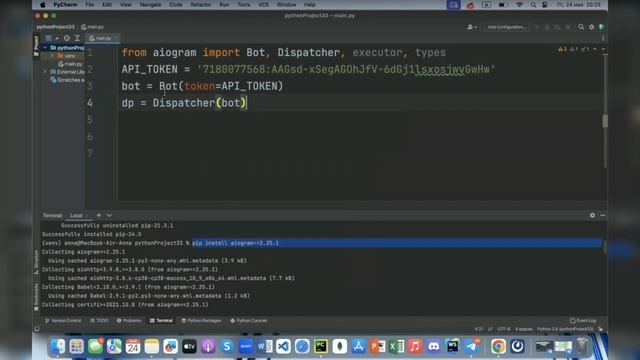Open the VCS menu

pyautogui.click(x=263, y=5)
